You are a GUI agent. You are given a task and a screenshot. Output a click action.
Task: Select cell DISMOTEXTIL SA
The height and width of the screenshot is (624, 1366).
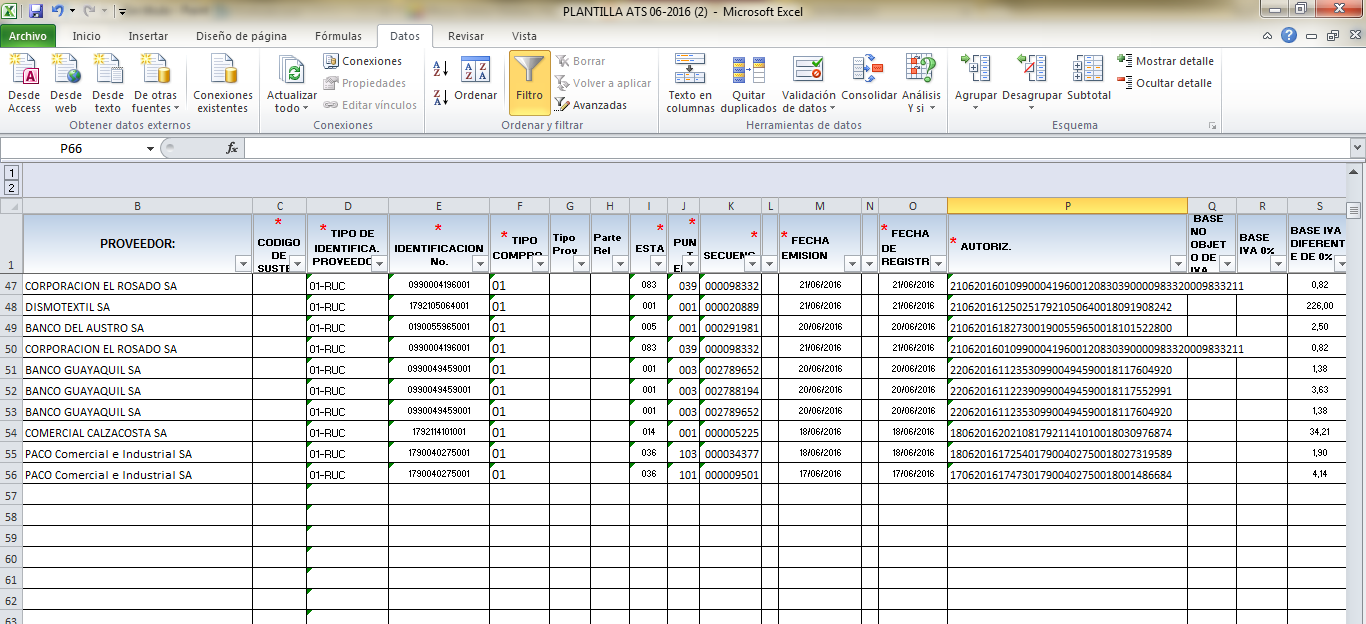click(x=137, y=306)
